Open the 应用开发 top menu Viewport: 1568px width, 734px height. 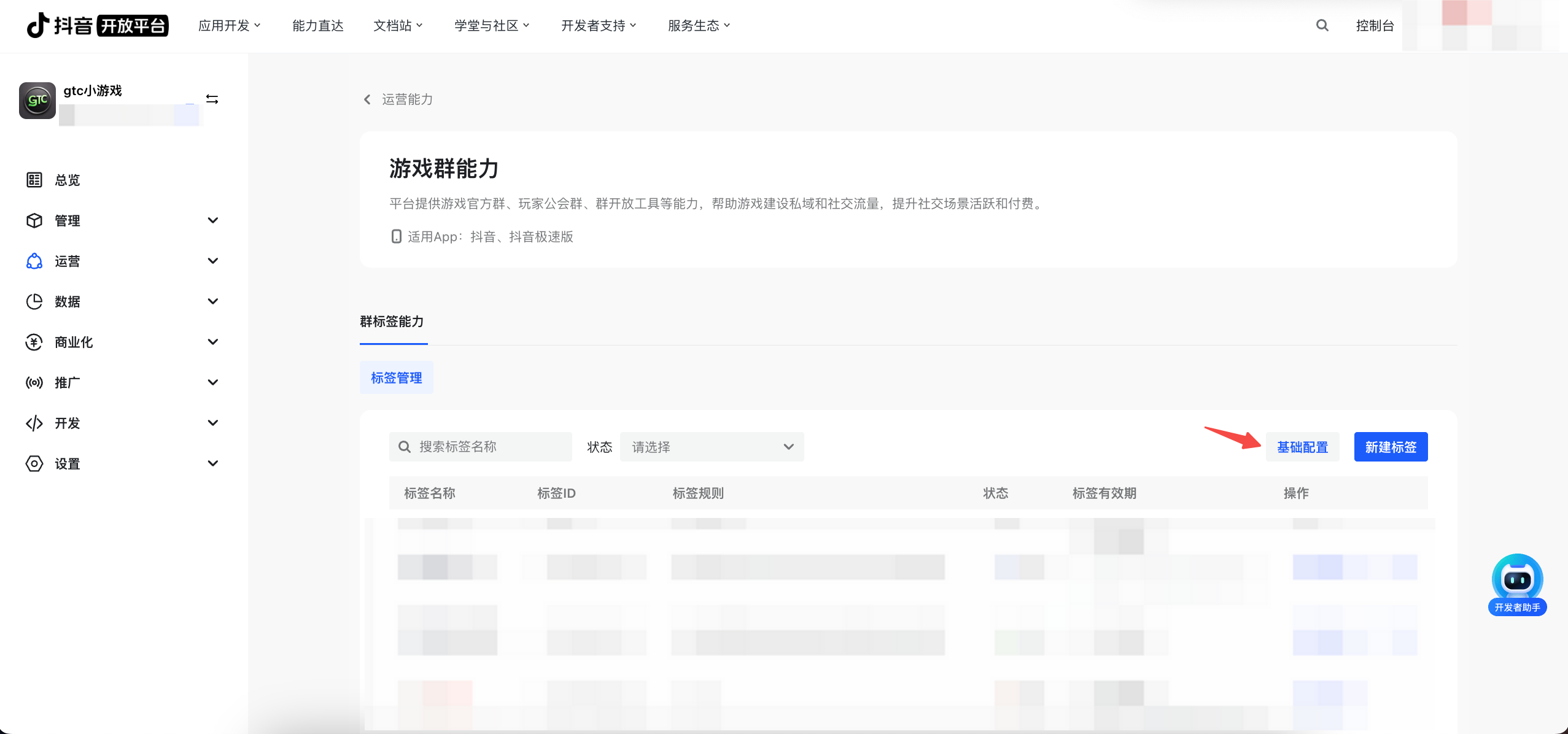click(x=229, y=25)
